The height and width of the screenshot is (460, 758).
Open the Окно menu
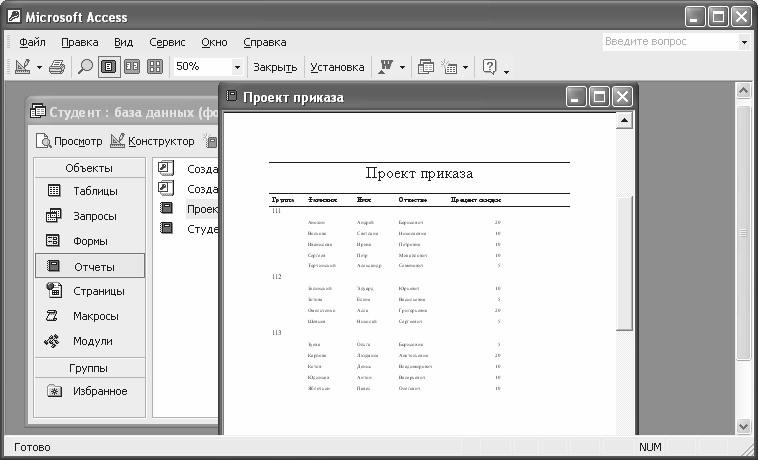214,42
